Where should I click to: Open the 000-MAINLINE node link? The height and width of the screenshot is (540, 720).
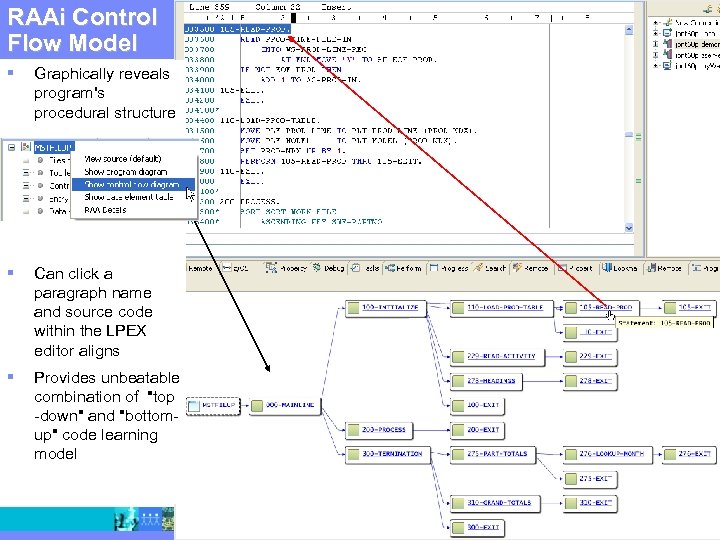[x=290, y=405]
